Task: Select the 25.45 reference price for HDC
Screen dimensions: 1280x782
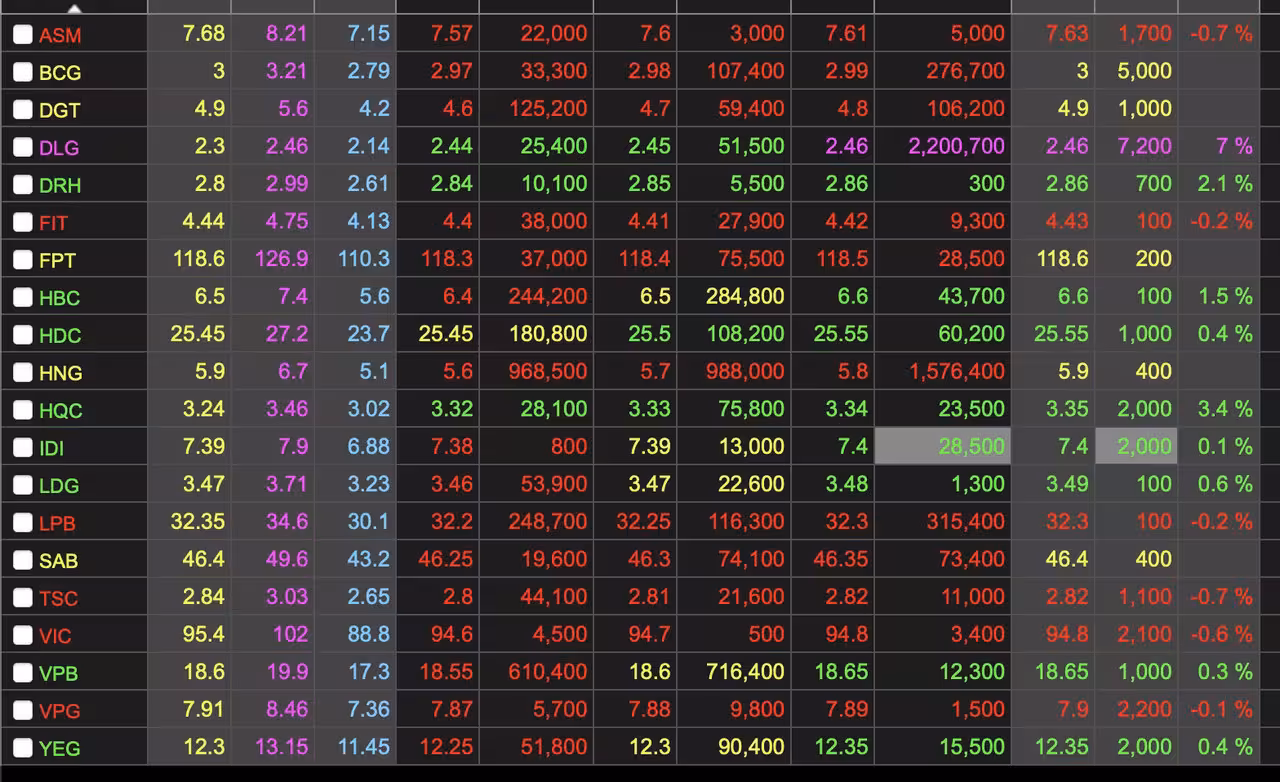Action: [198, 333]
